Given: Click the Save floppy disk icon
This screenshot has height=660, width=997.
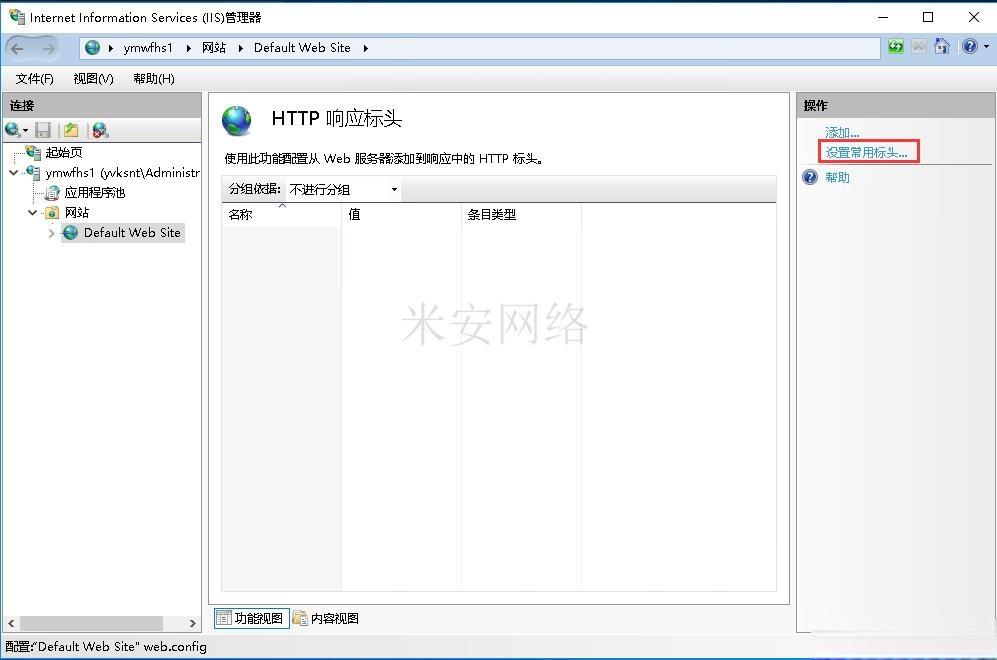Looking at the screenshot, I should pyautogui.click(x=43, y=130).
